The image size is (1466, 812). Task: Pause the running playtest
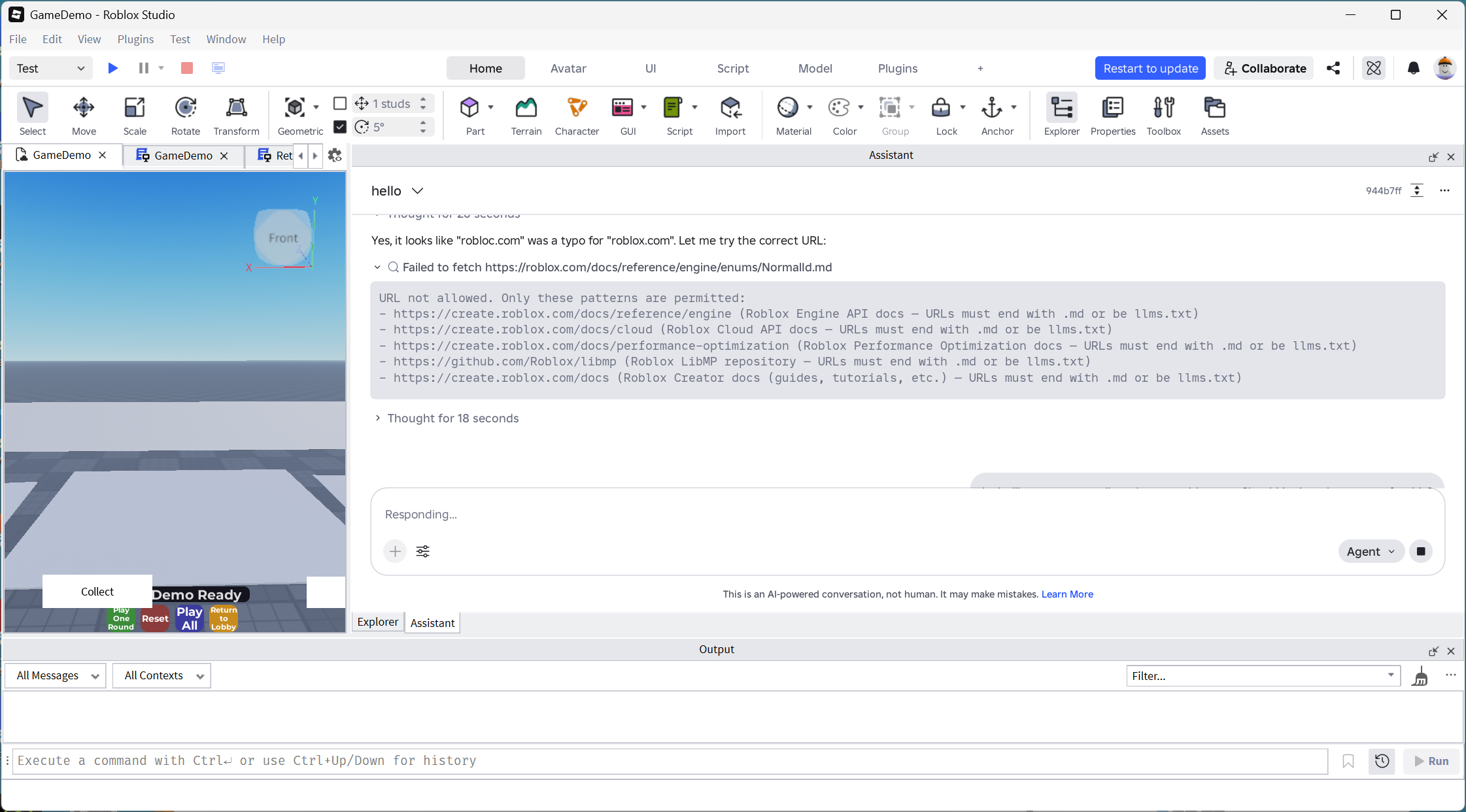click(x=144, y=68)
